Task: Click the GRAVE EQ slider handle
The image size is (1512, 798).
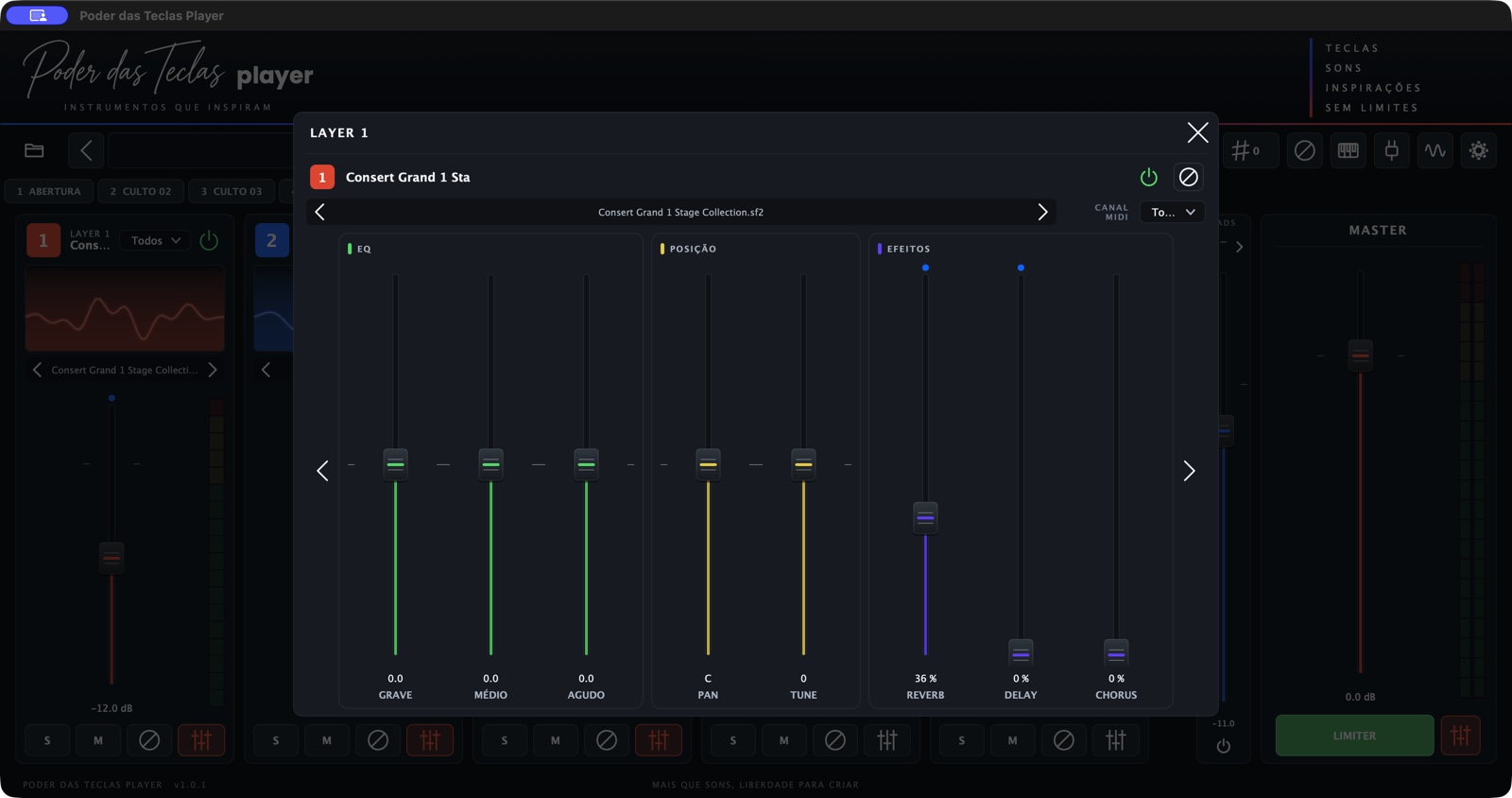Action: (395, 464)
